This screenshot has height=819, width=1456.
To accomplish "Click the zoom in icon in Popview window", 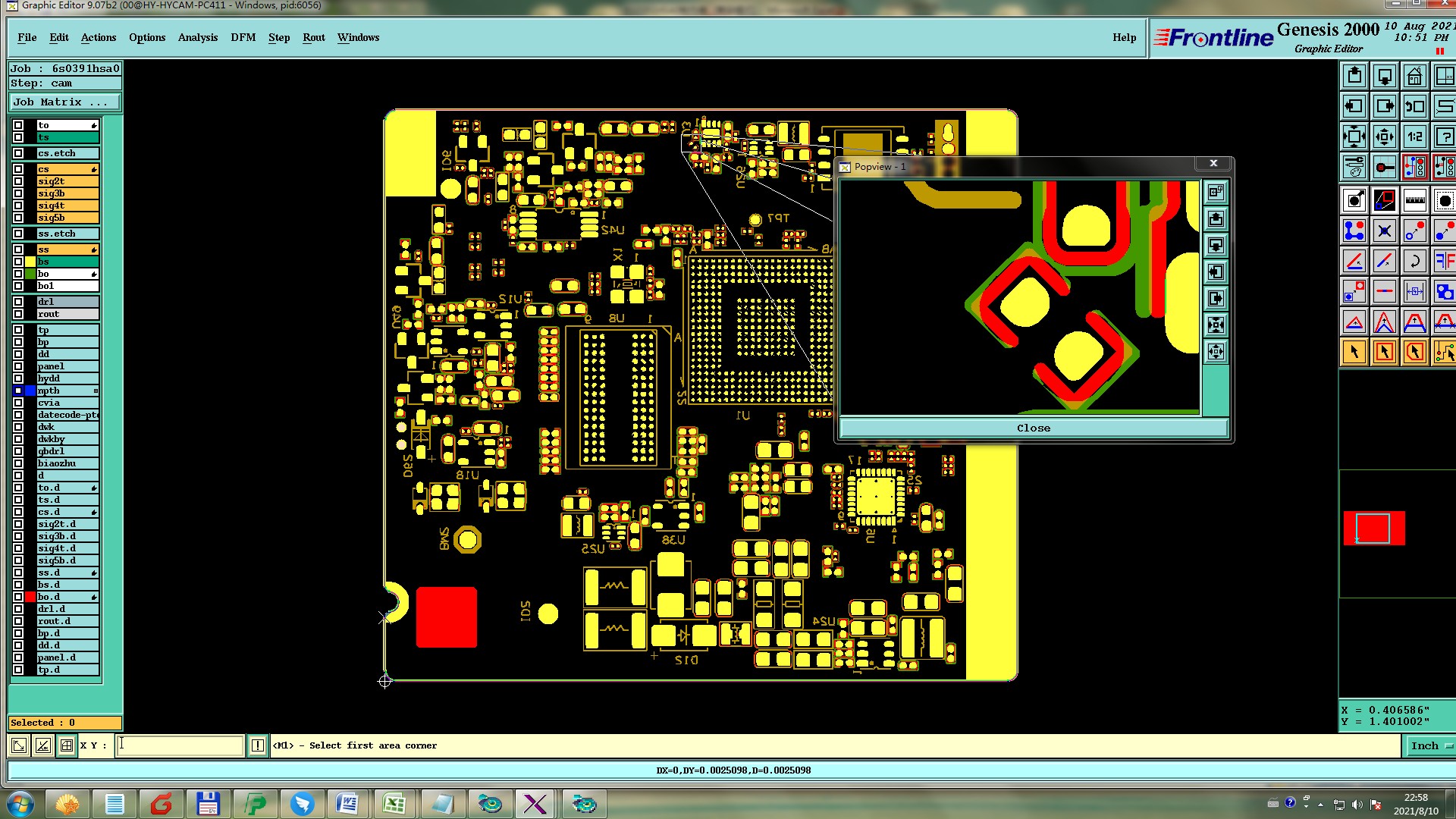I will pyautogui.click(x=1216, y=325).
